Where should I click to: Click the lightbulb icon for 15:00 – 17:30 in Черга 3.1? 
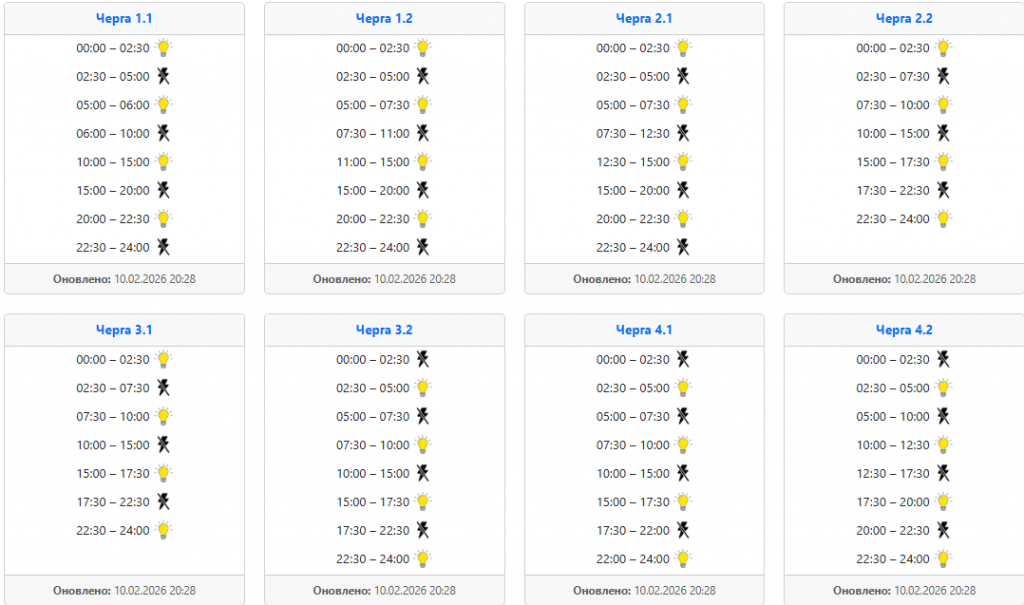click(163, 473)
